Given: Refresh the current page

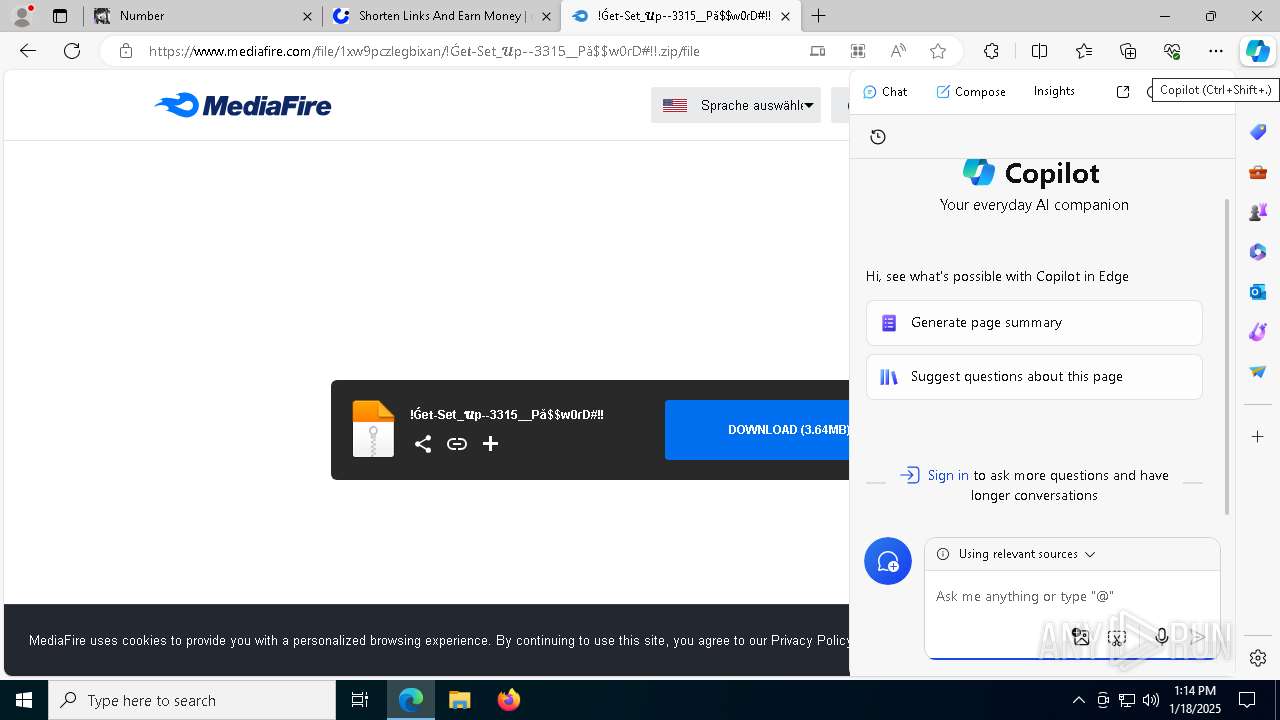Looking at the screenshot, I should pyautogui.click(x=72, y=51).
